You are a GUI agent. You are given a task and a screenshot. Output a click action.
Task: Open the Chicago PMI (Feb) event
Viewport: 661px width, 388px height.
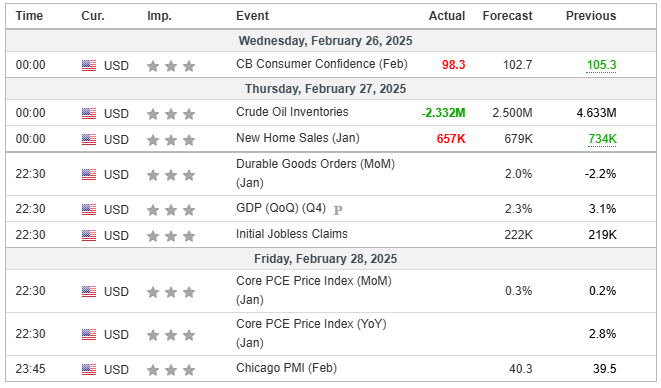(x=286, y=368)
